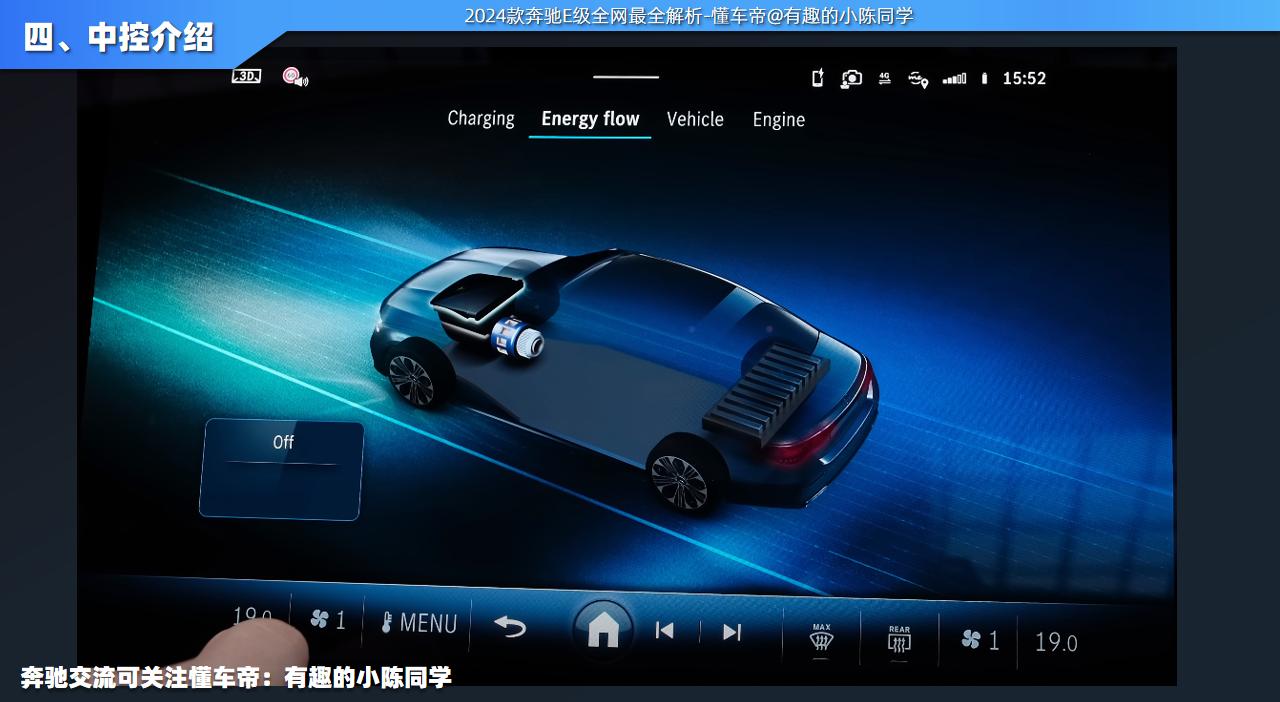Tap the 3D map icon in status bar
This screenshot has height=702, width=1280.
(246, 76)
